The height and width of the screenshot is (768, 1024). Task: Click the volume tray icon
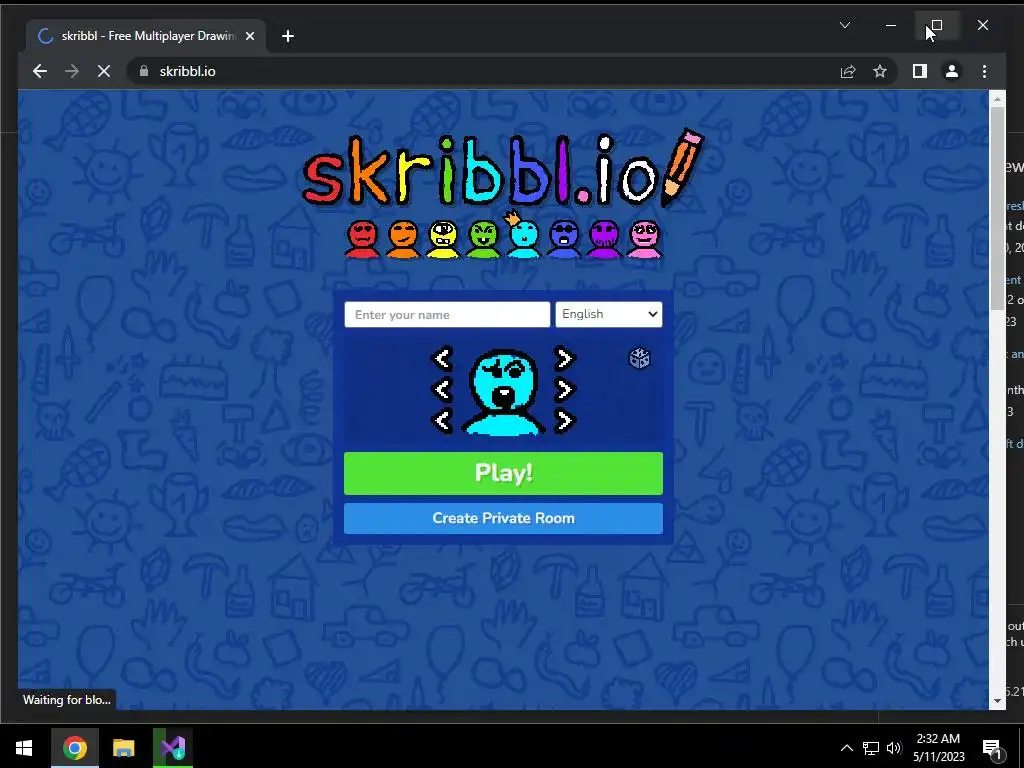[x=894, y=748]
